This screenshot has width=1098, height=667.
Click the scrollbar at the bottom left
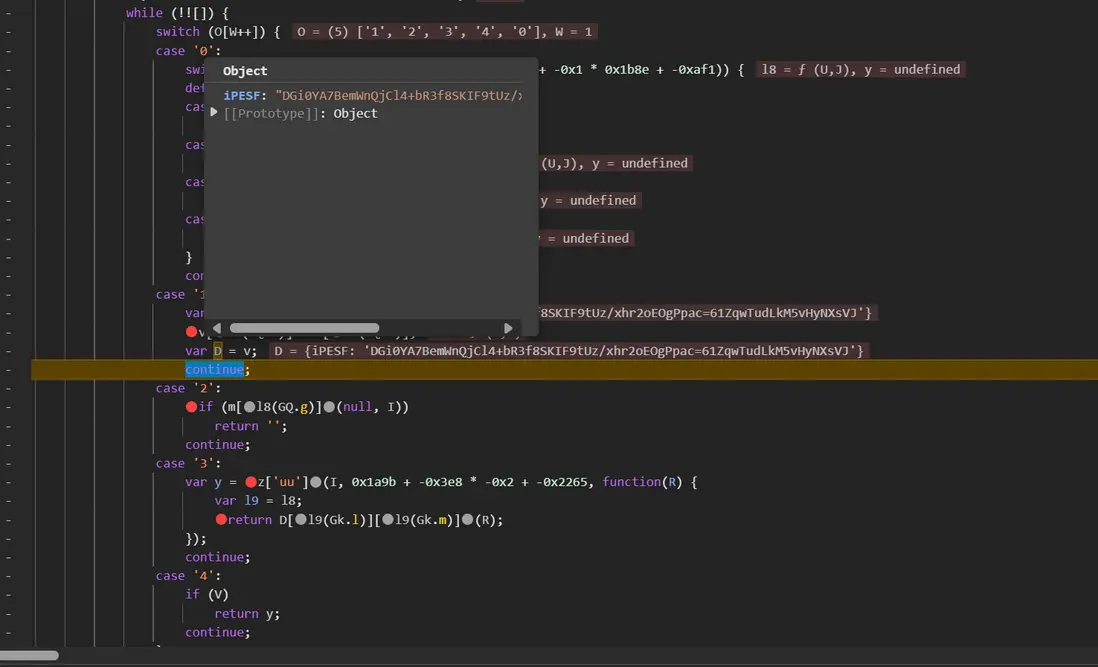pos(30,655)
